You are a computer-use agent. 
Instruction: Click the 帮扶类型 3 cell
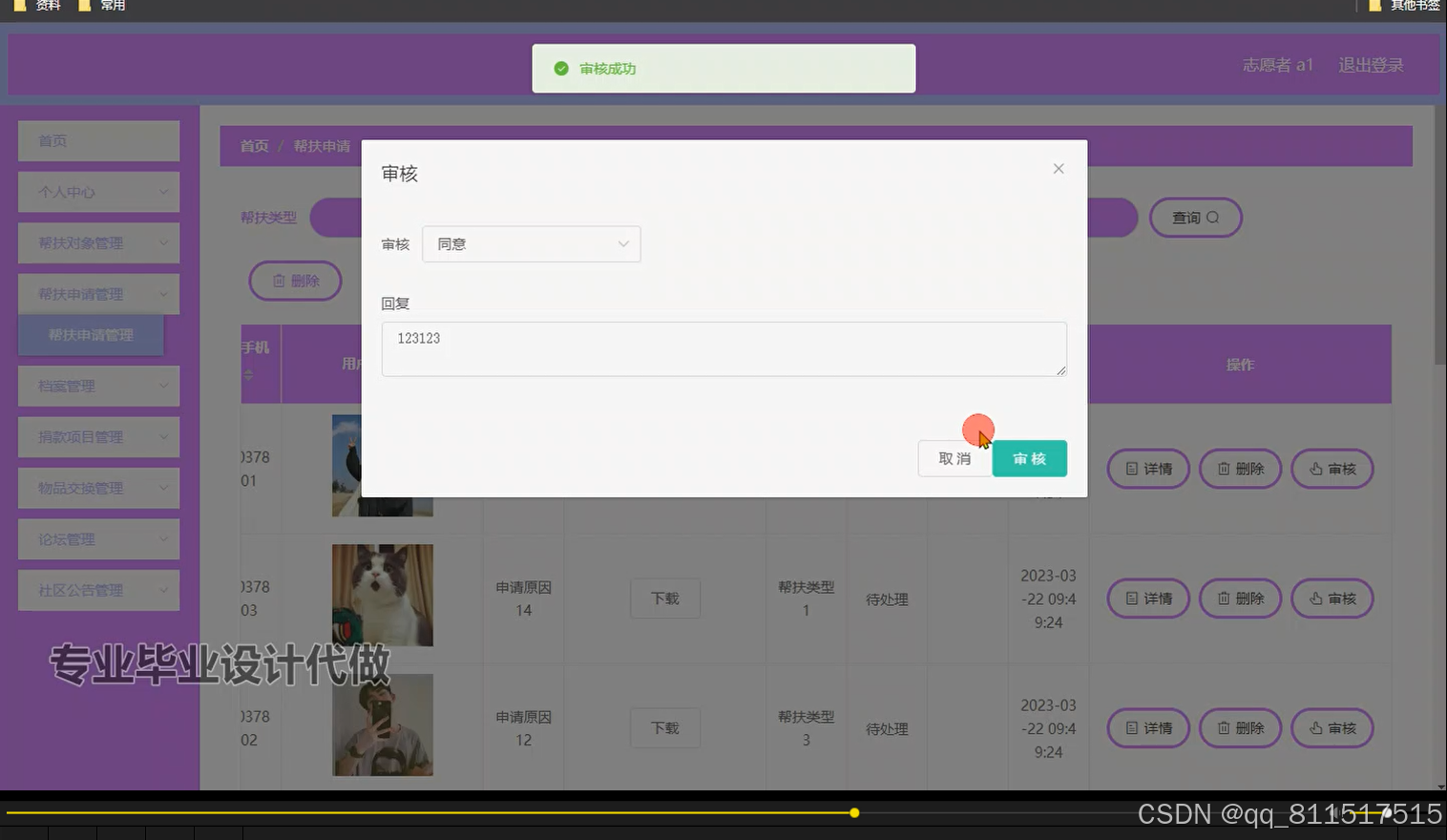[x=806, y=728]
